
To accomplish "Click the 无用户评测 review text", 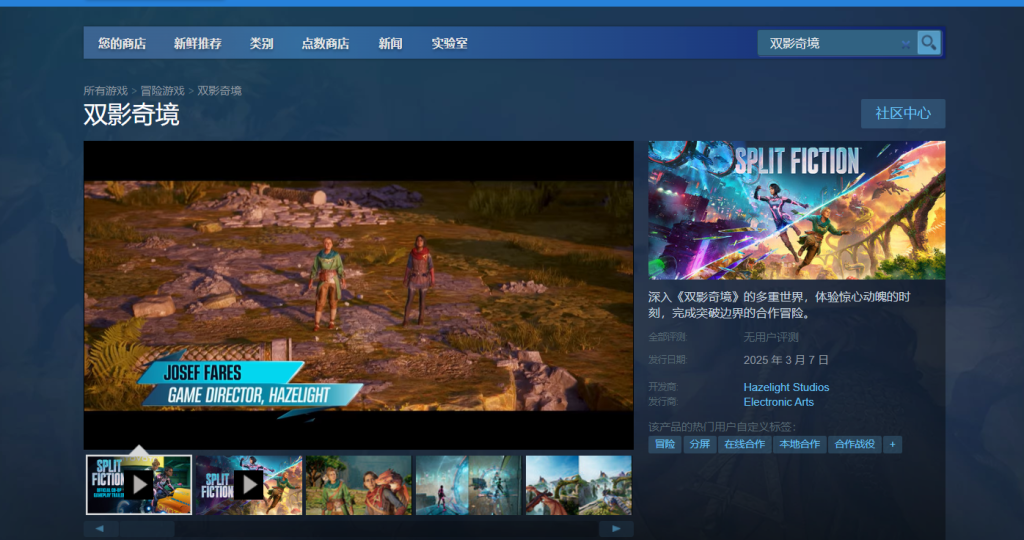I will pos(771,337).
